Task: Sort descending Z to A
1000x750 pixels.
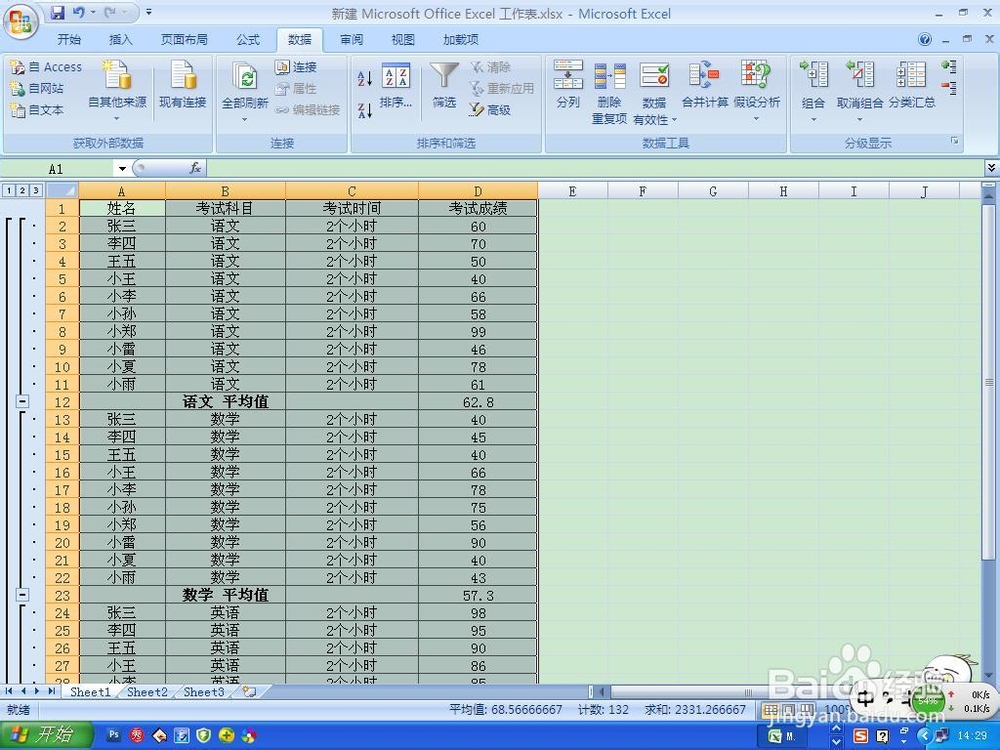Action: 365,110
